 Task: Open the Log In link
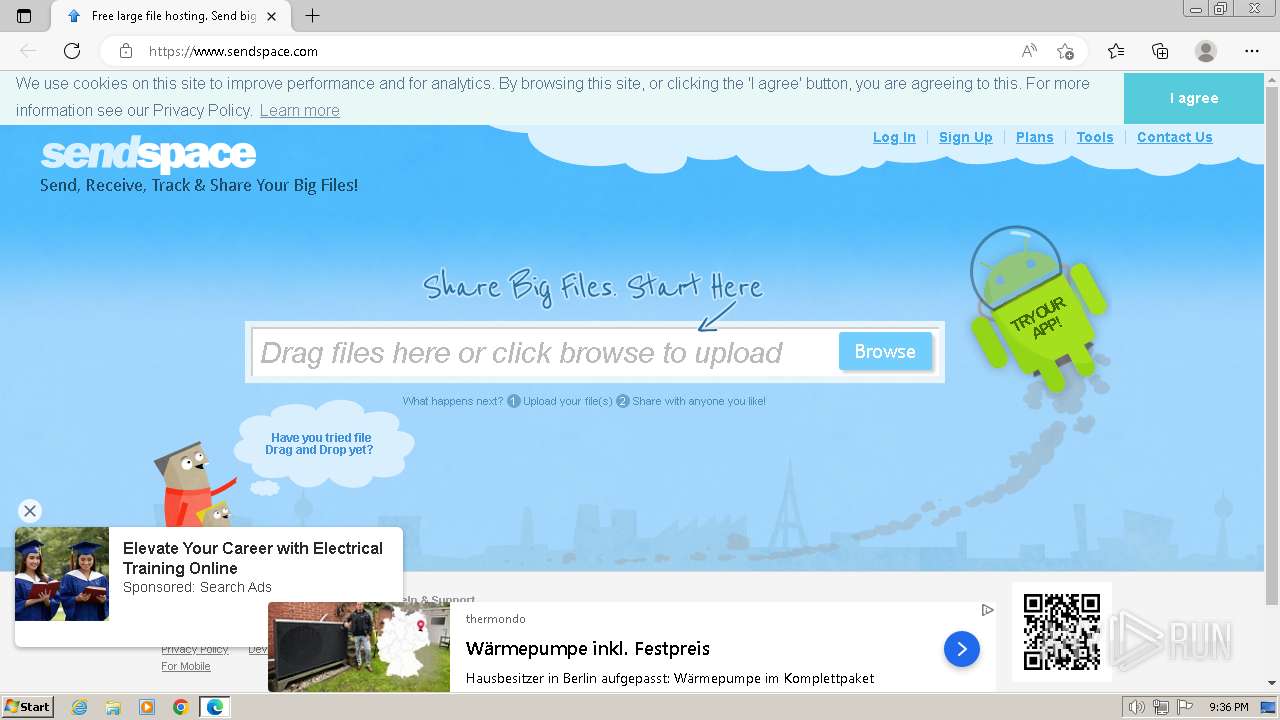(x=894, y=137)
